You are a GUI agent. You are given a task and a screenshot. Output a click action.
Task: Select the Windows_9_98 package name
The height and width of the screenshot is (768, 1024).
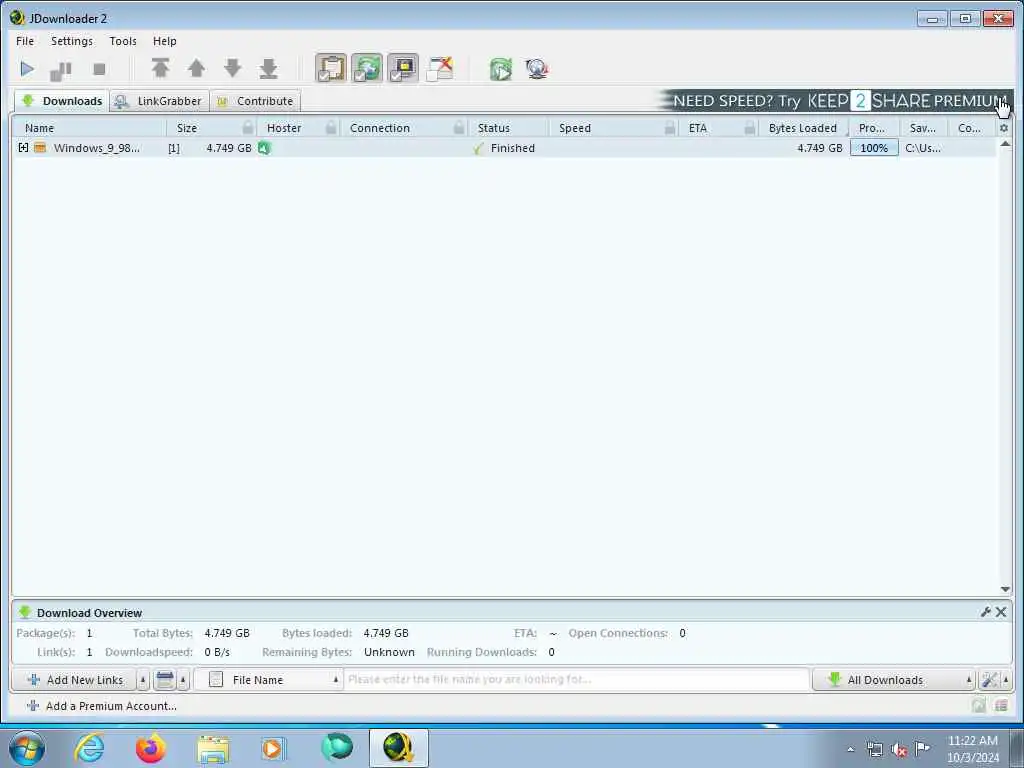pos(97,148)
